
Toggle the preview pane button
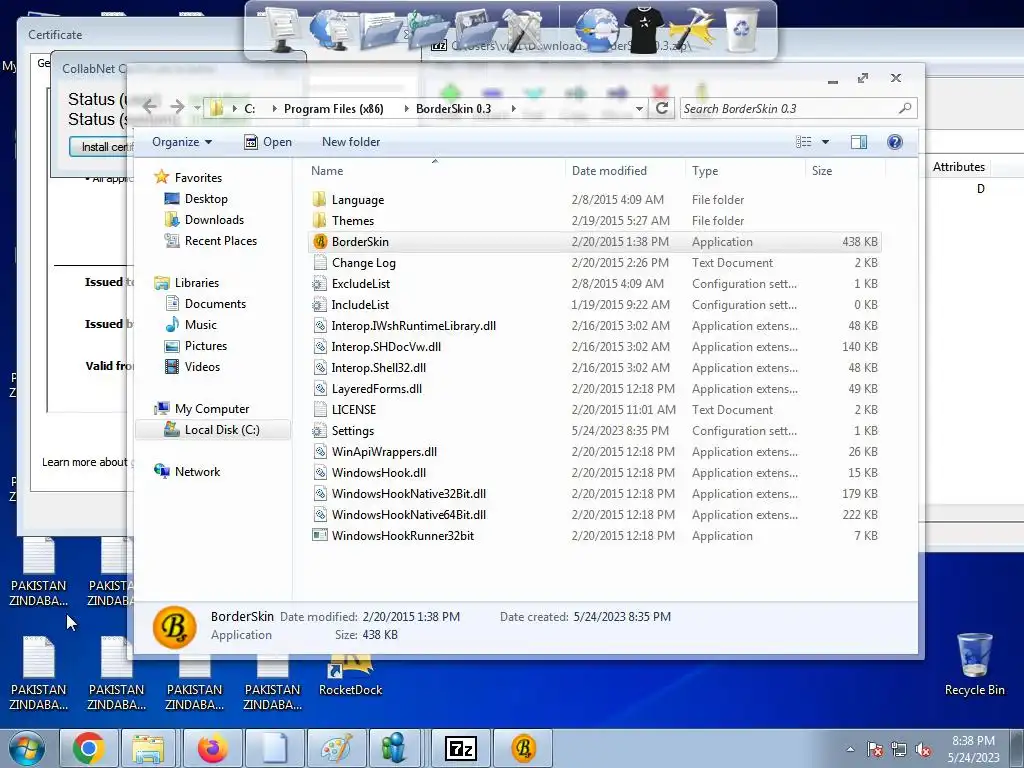point(859,142)
